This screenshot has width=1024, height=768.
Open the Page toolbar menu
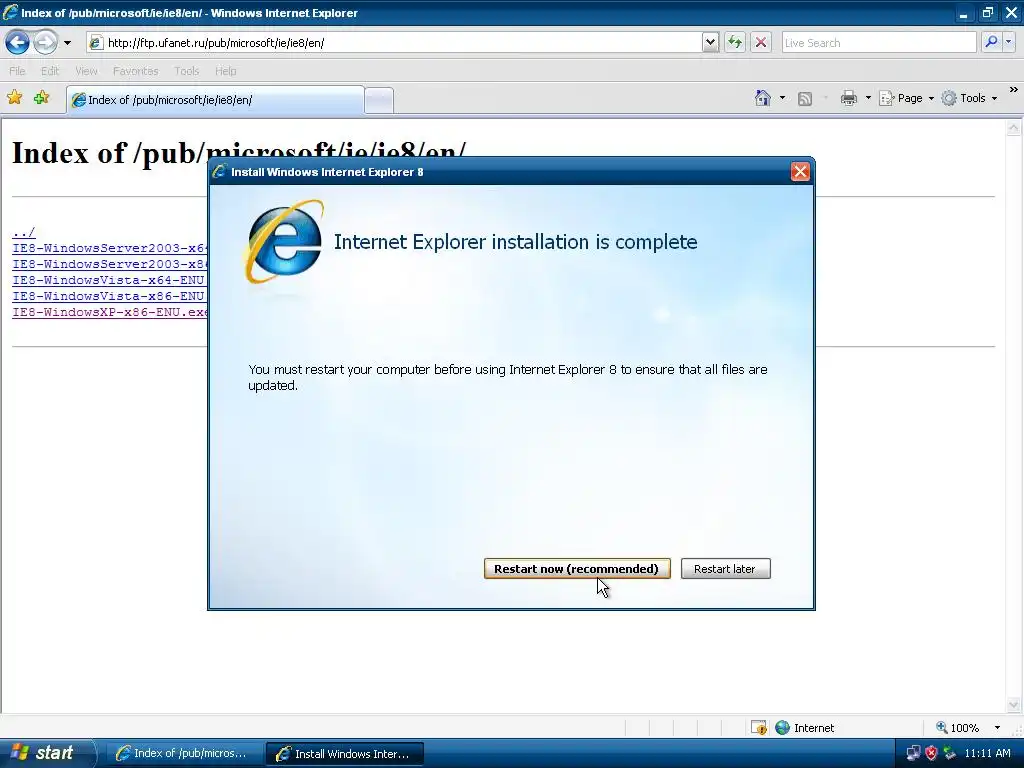click(x=906, y=98)
